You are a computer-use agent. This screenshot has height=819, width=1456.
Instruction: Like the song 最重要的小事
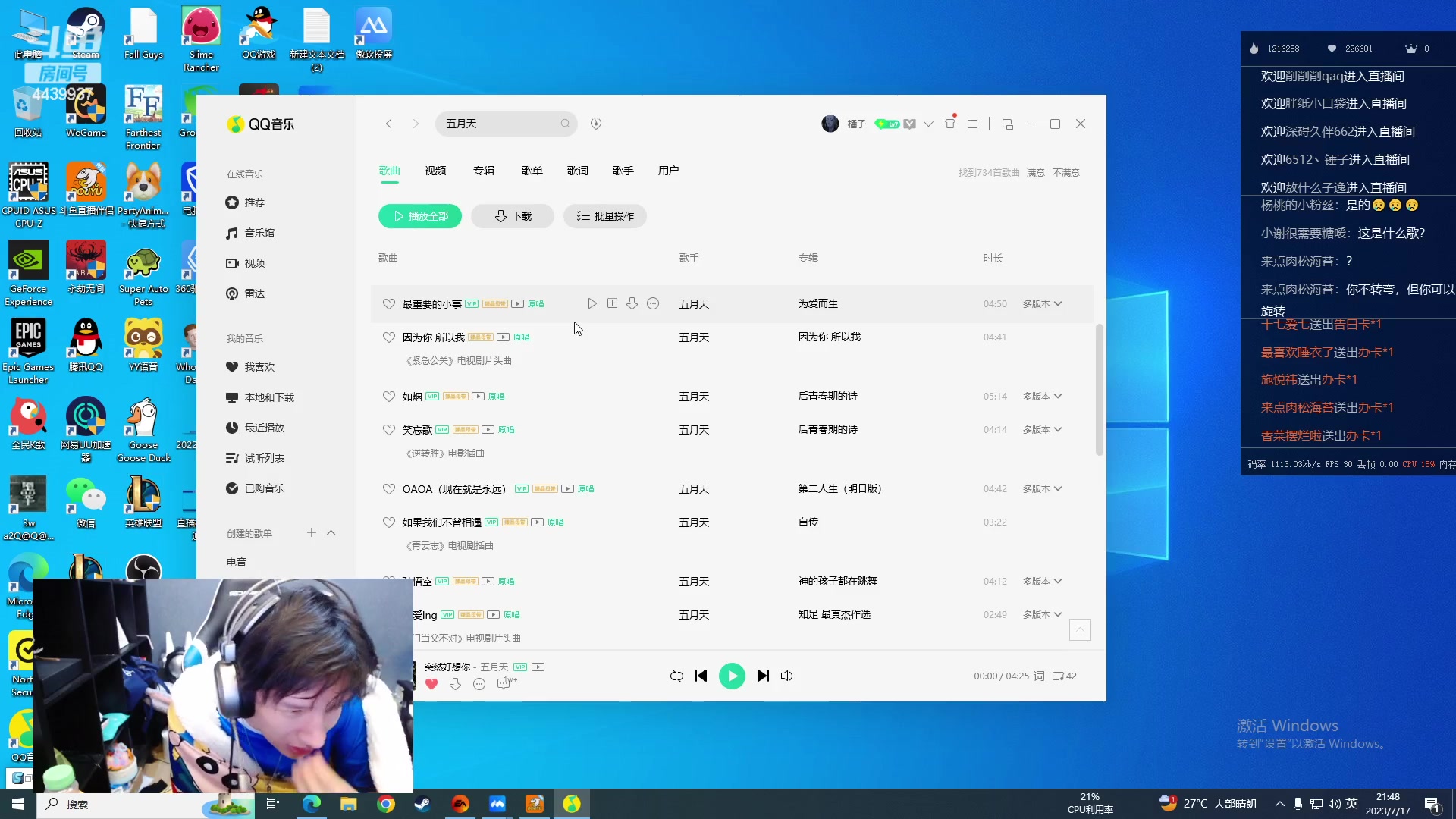tap(388, 304)
